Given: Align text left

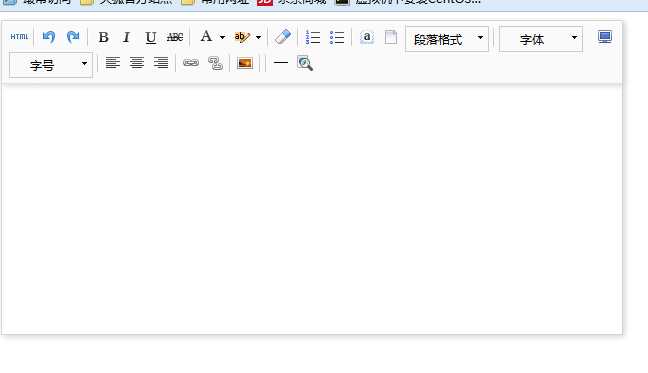Looking at the screenshot, I should (x=112, y=63).
